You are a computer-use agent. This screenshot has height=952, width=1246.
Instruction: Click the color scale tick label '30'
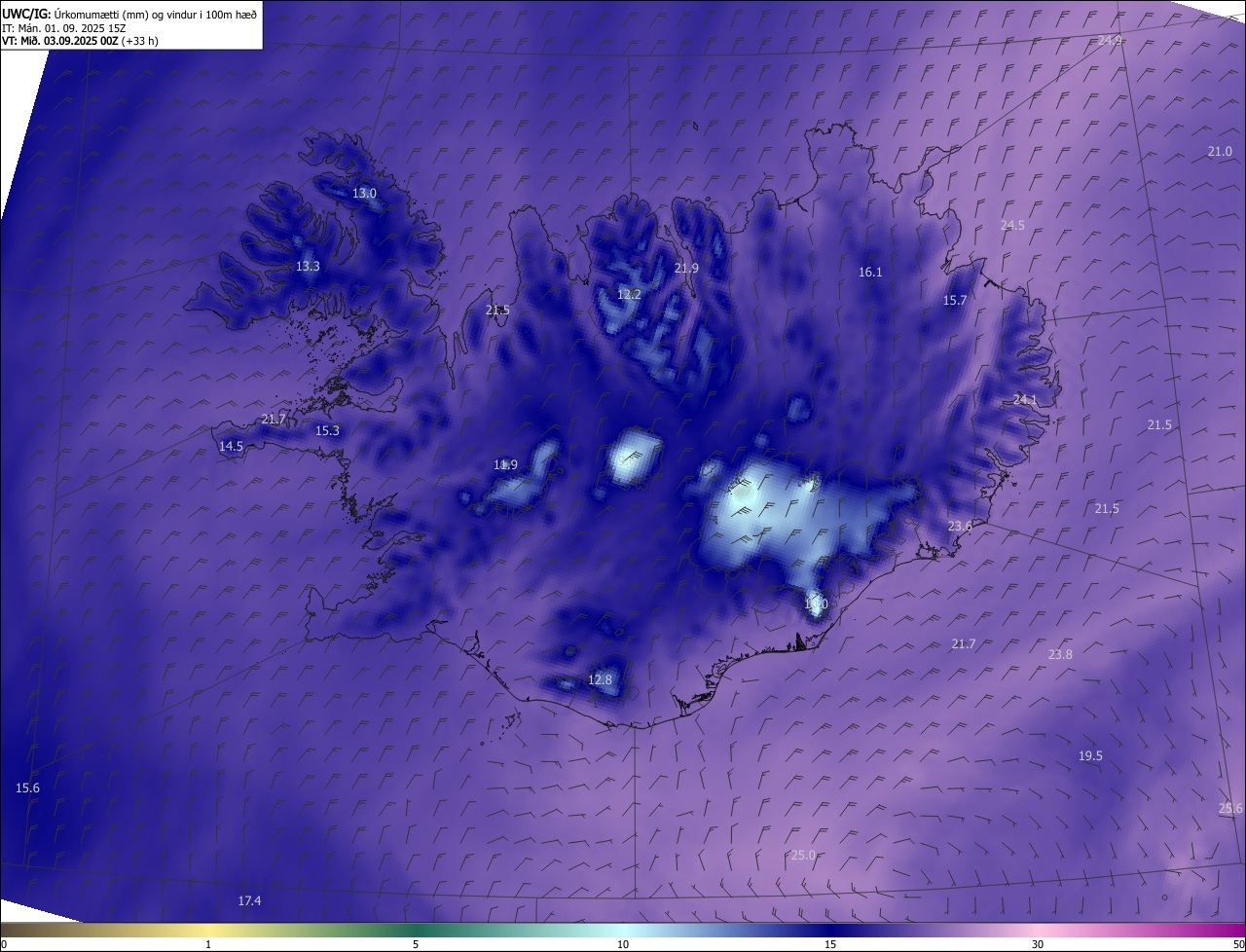(x=1038, y=944)
